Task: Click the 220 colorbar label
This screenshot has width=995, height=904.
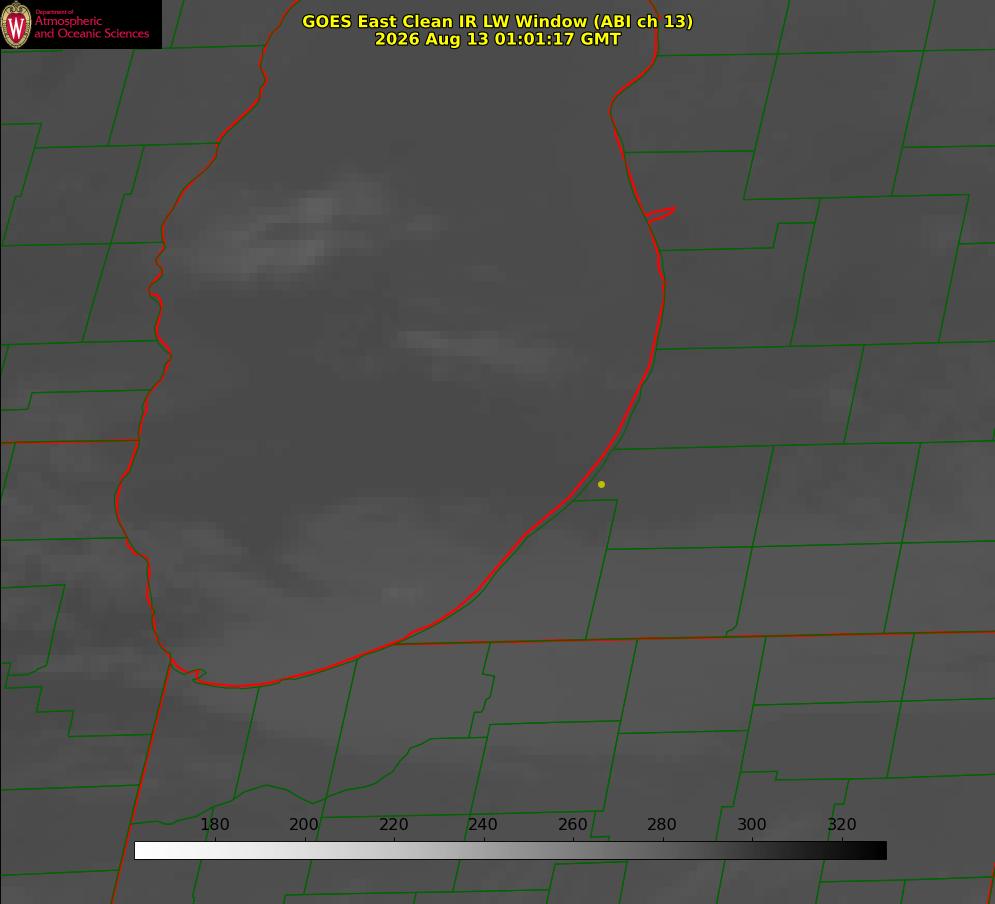Action: [393, 824]
